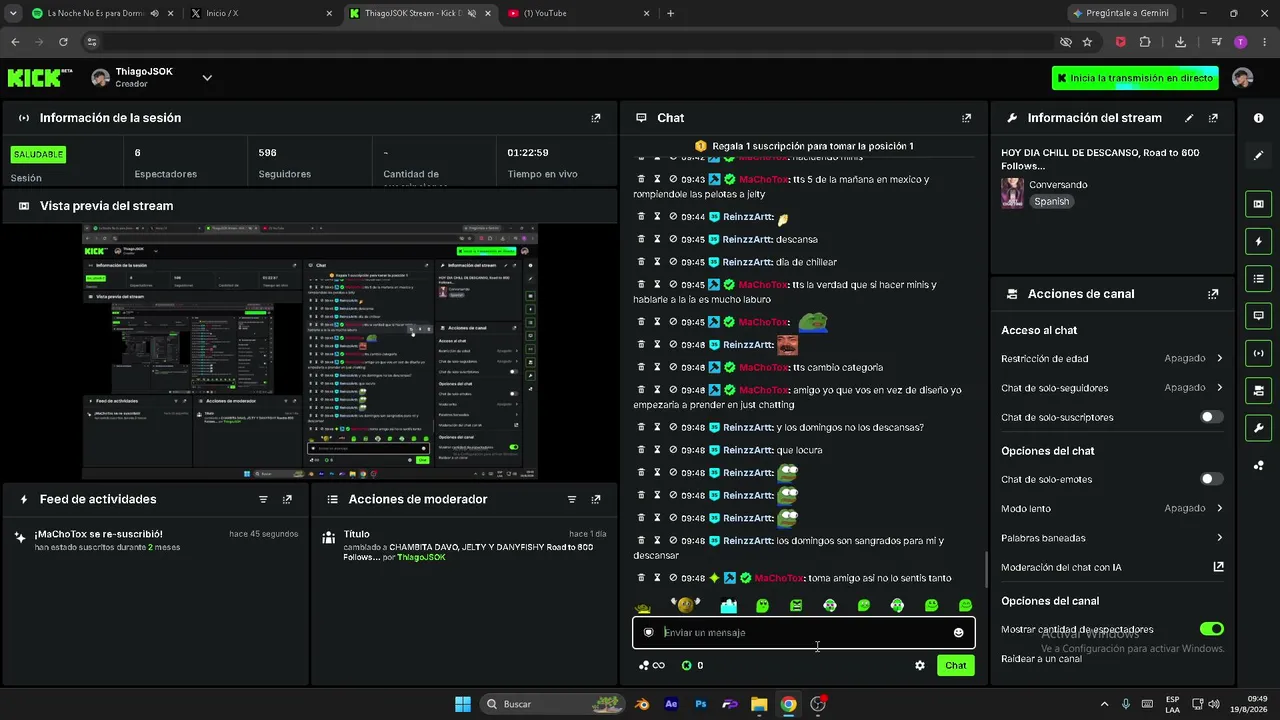Open the emote picker smiley in message box
The height and width of the screenshot is (720, 1280).
tap(958, 632)
